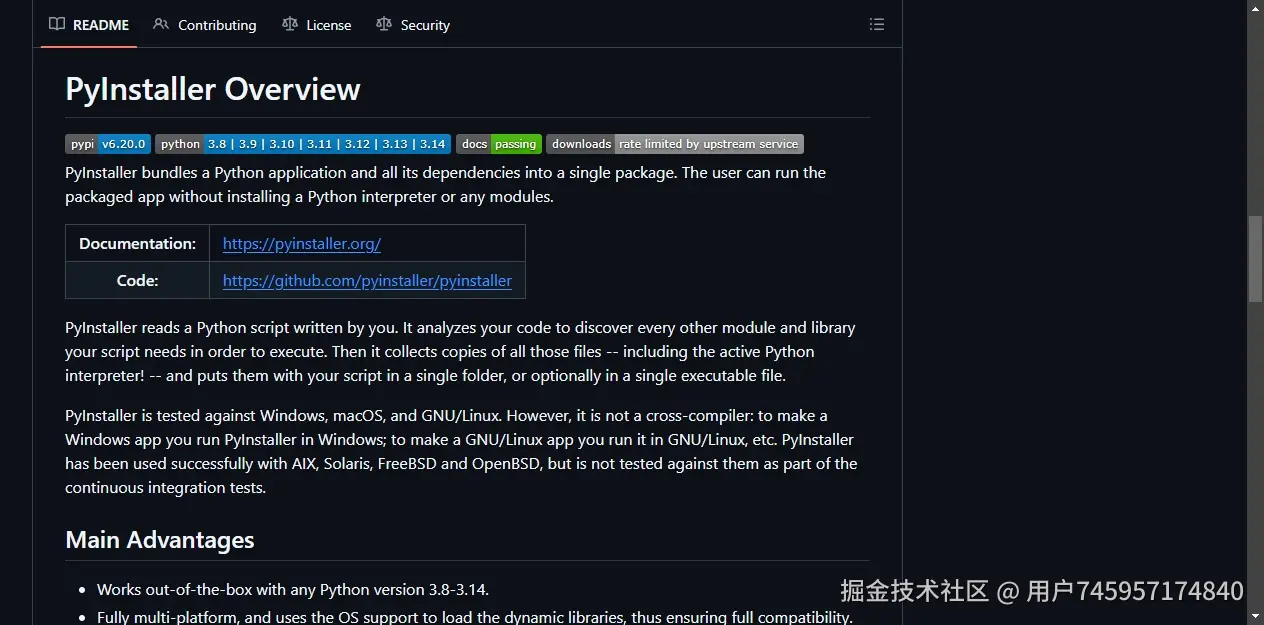Click the downloads rate limited badge
Image resolution: width=1264 pixels, height=625 pixels.
[675, 144]
